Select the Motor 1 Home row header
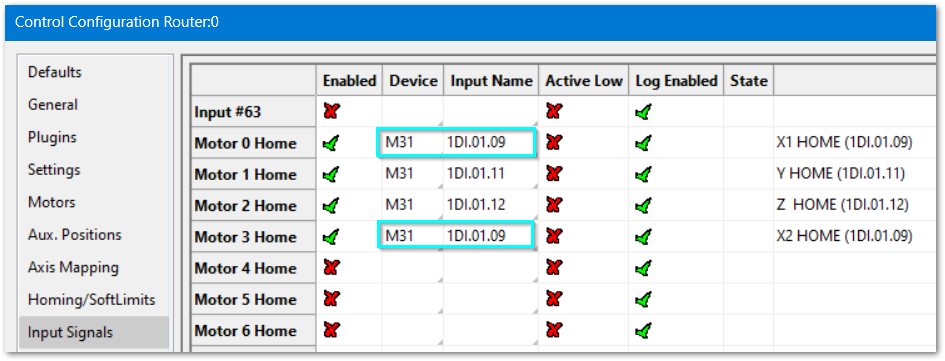 pyautogui.click(x=253, y=174)
